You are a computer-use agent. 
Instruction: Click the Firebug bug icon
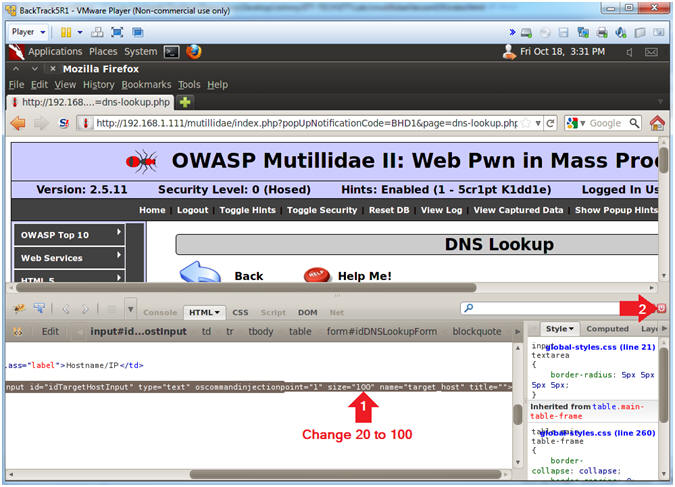click(19, 308)
